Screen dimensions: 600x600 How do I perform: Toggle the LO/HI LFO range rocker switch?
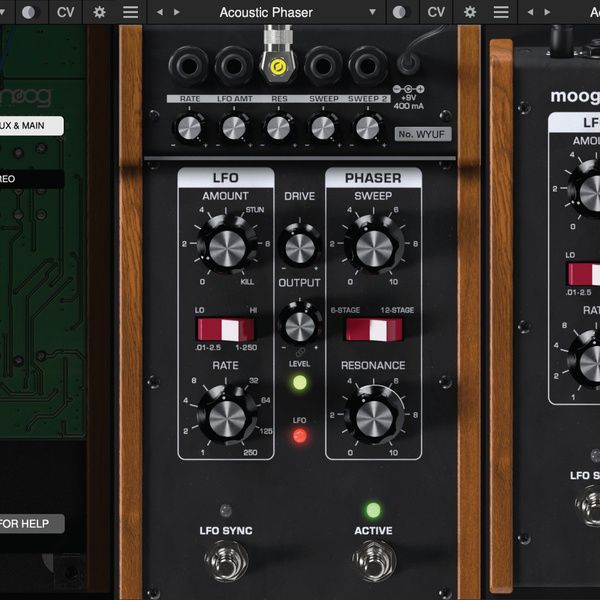225,329
